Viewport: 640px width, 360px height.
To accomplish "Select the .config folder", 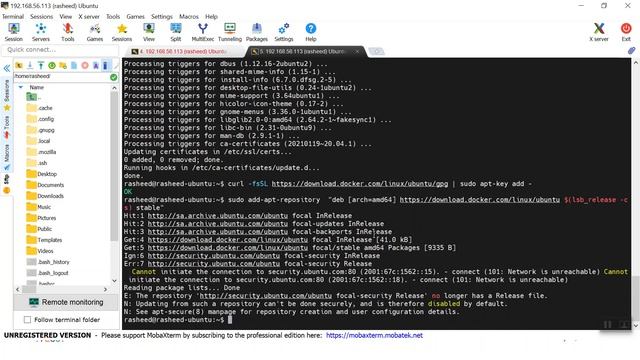I will point(40,119).
